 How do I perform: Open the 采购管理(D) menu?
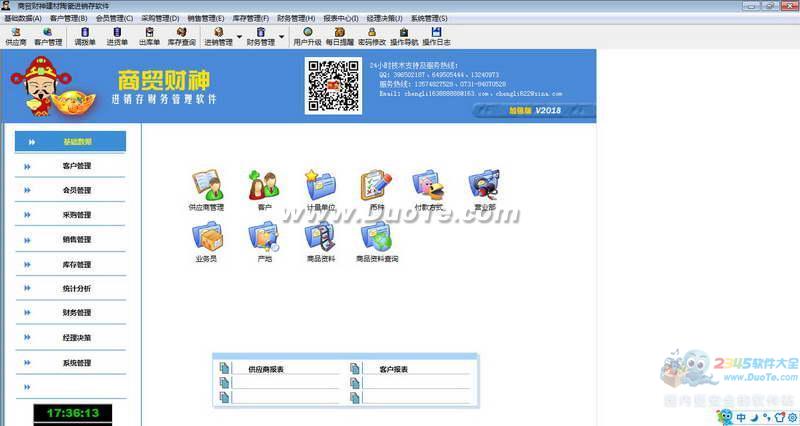pos(160,18)
